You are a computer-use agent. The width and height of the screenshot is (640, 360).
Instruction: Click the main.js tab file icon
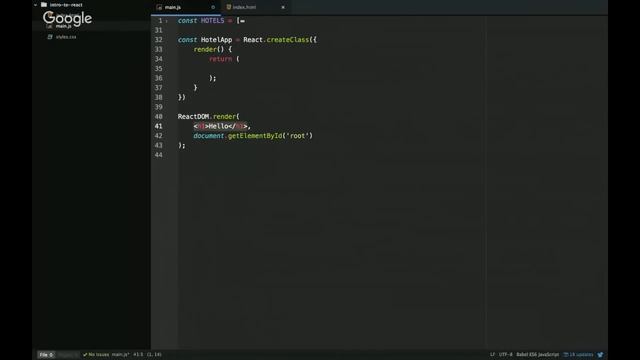click(x=160, y=7)
